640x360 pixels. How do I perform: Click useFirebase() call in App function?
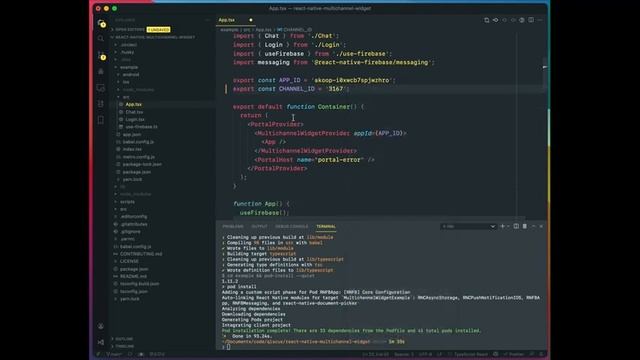264,213
